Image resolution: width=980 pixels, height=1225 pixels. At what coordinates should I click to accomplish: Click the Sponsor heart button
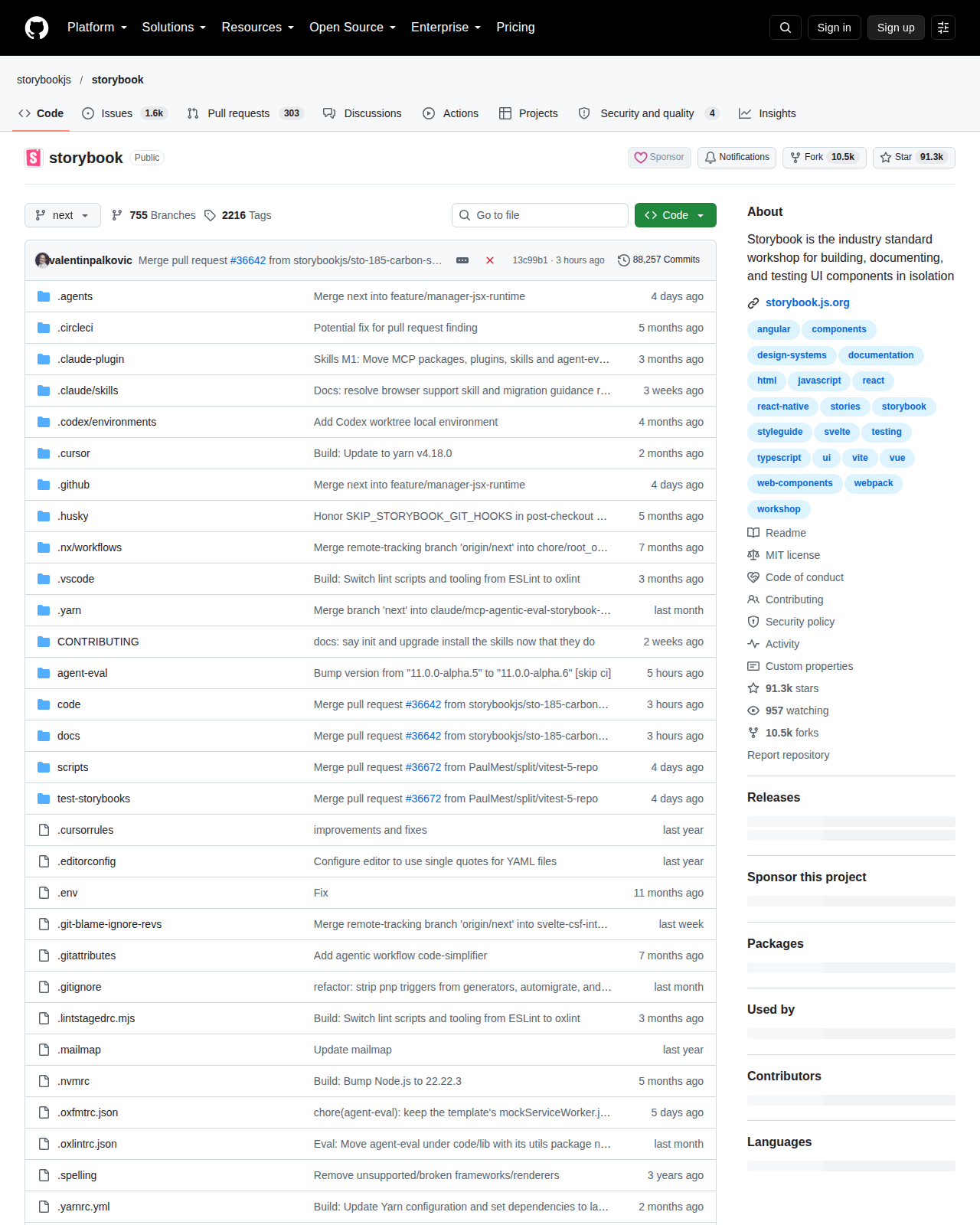coord(659,157)
